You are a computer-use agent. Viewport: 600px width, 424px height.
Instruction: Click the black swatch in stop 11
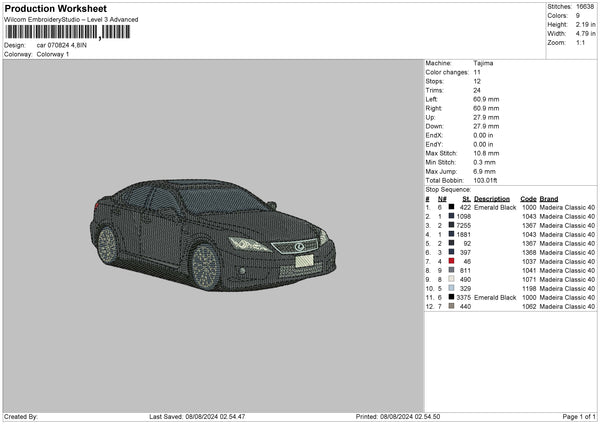[x=451, y=297]
